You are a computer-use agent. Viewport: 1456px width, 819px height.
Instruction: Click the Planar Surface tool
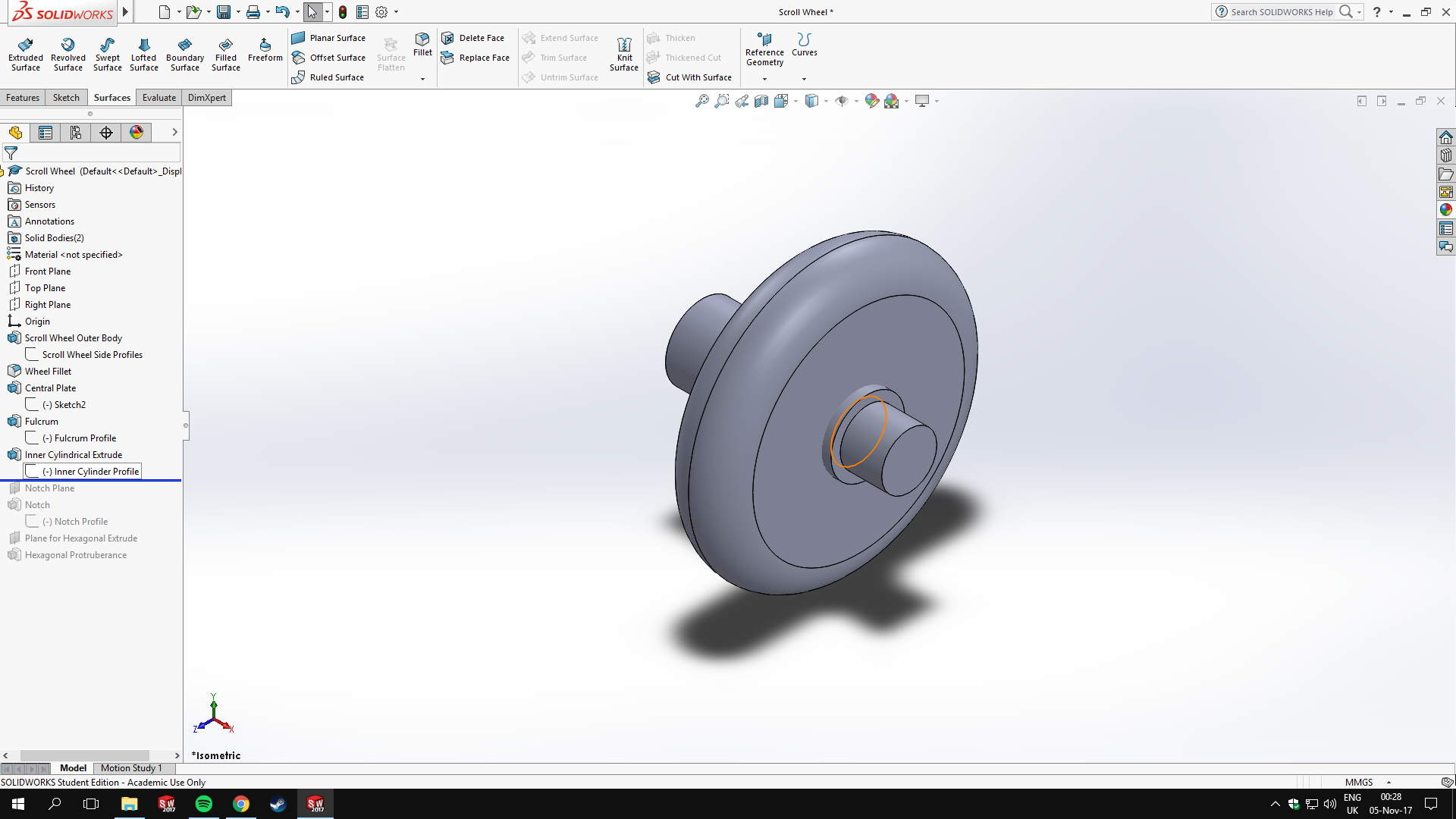point(328,38)
